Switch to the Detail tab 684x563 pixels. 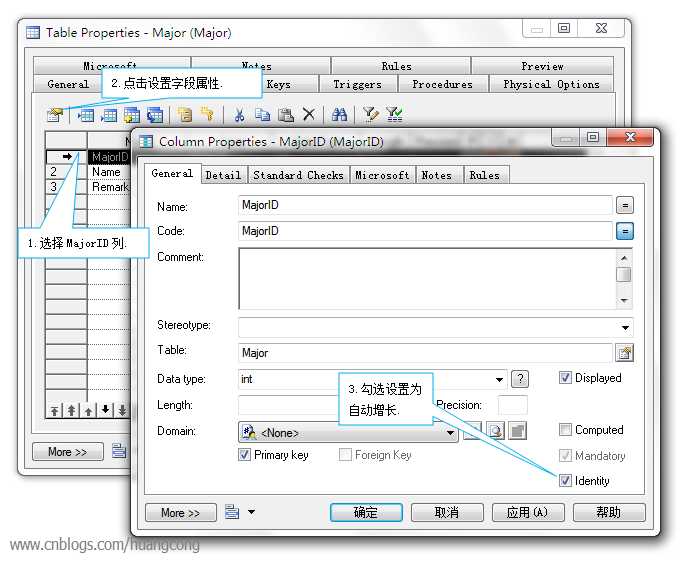(x=223, y=175)
